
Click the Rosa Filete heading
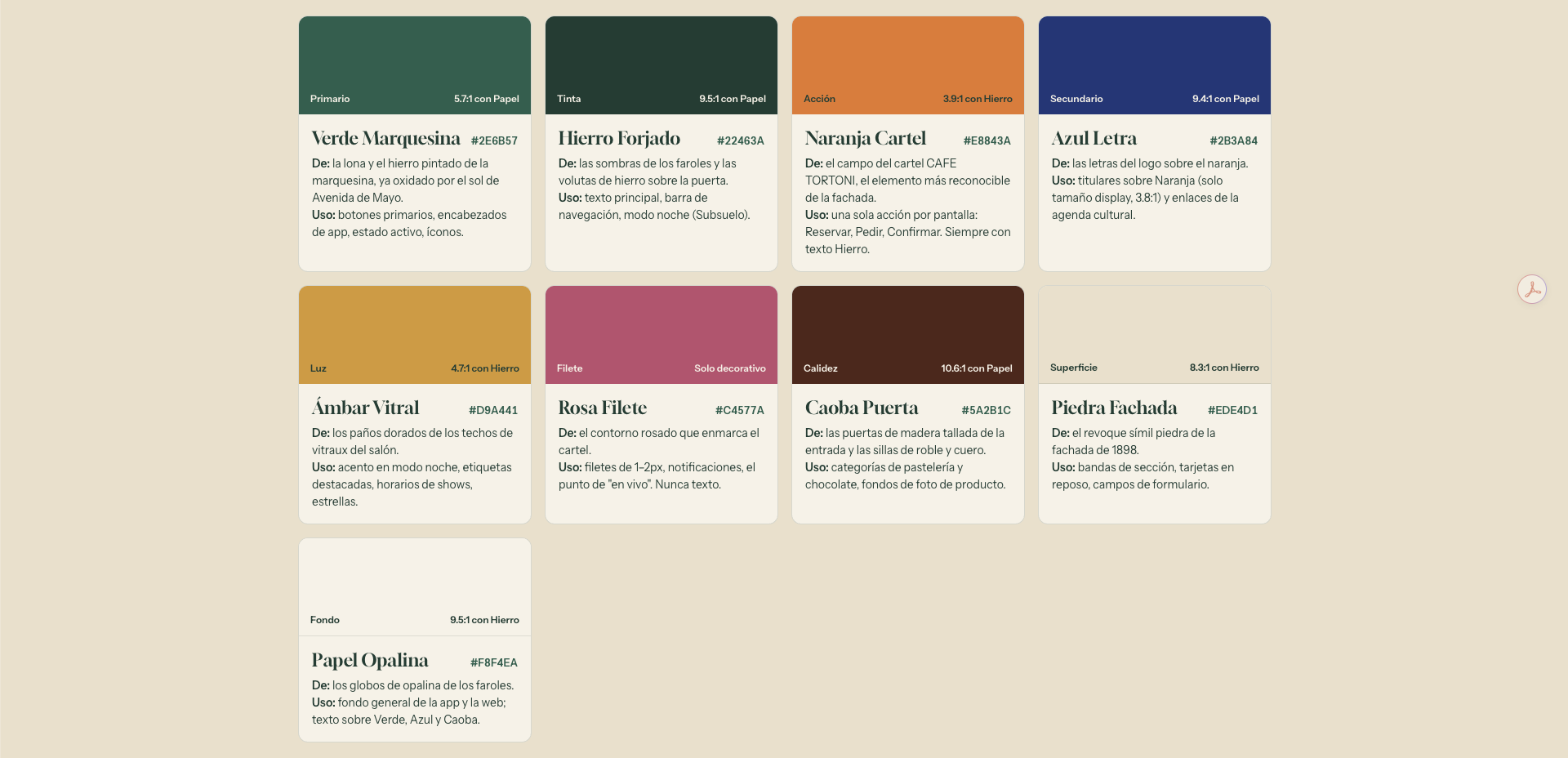603,408
